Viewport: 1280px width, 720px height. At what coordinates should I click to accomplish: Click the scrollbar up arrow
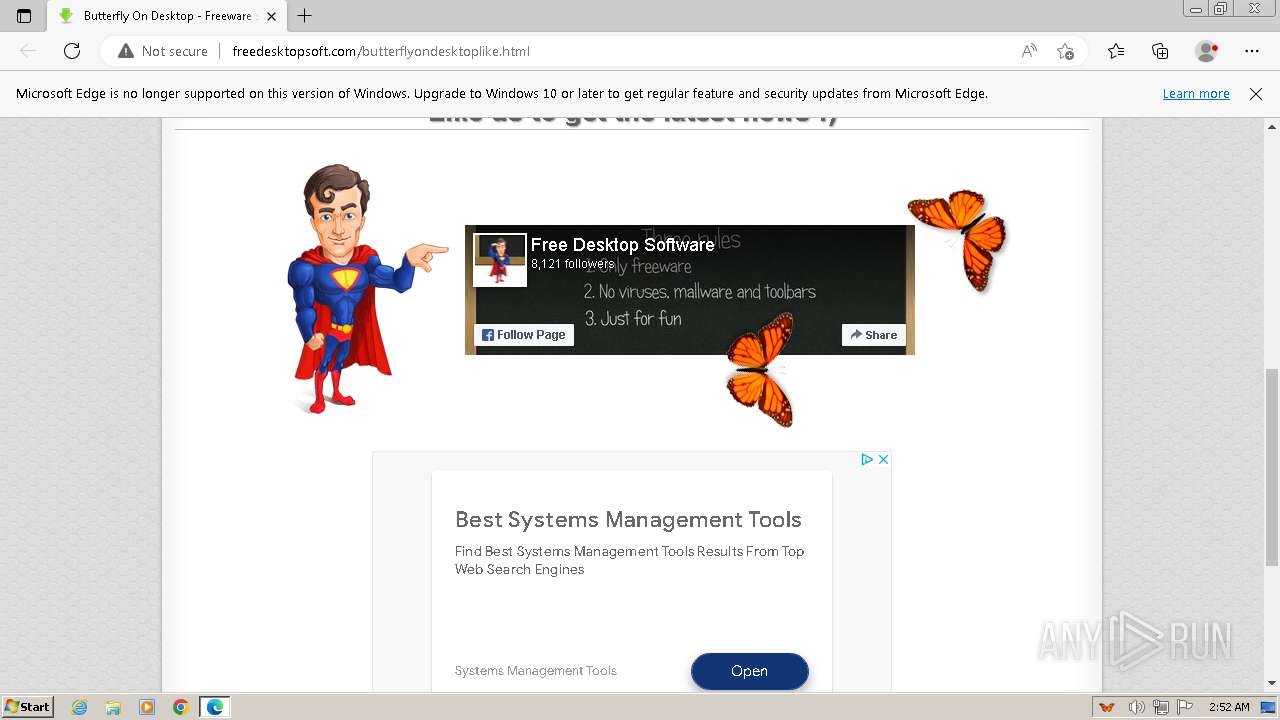pos(1272,127)
